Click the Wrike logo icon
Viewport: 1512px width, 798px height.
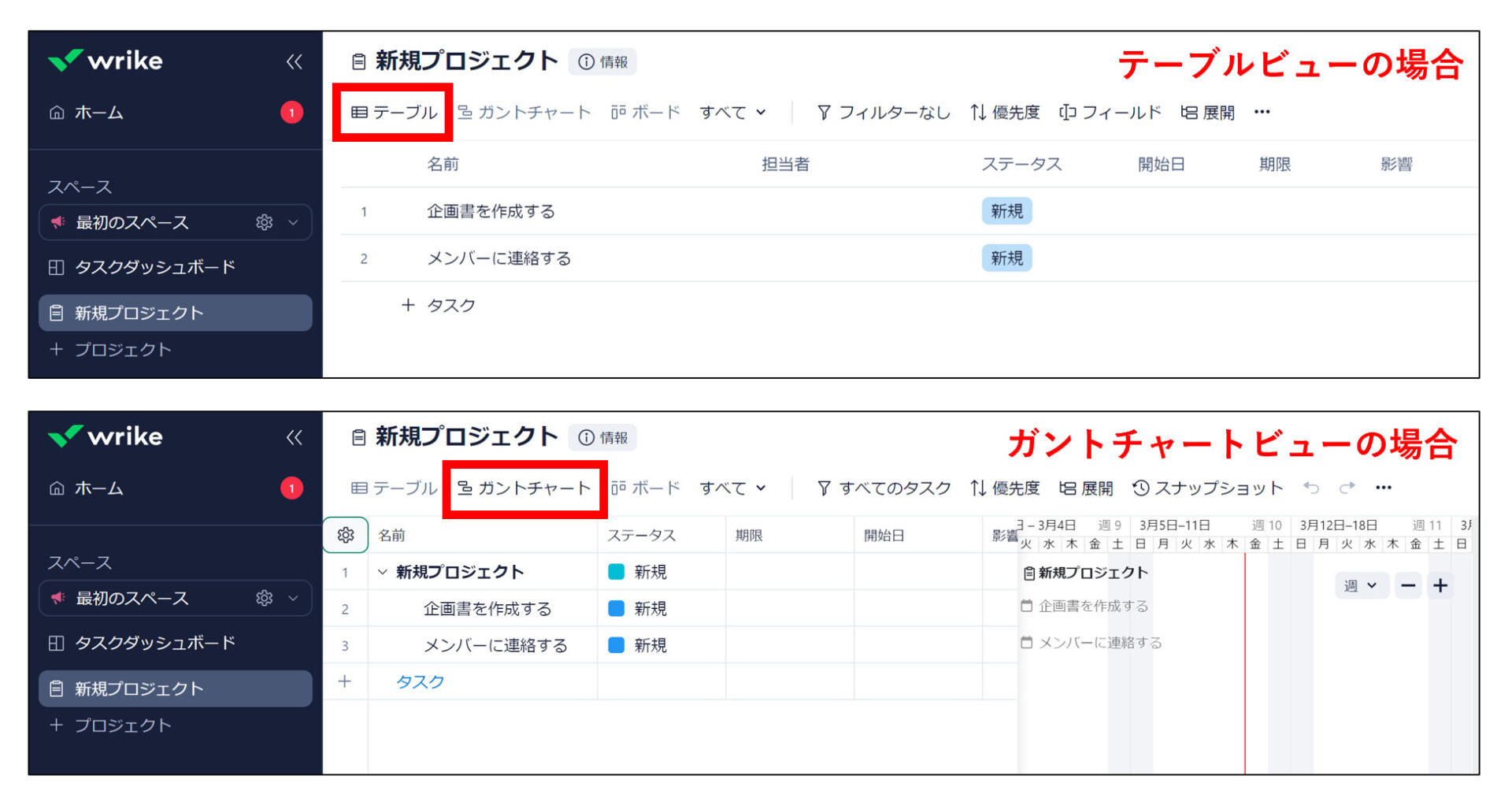(x=66, y=60)
